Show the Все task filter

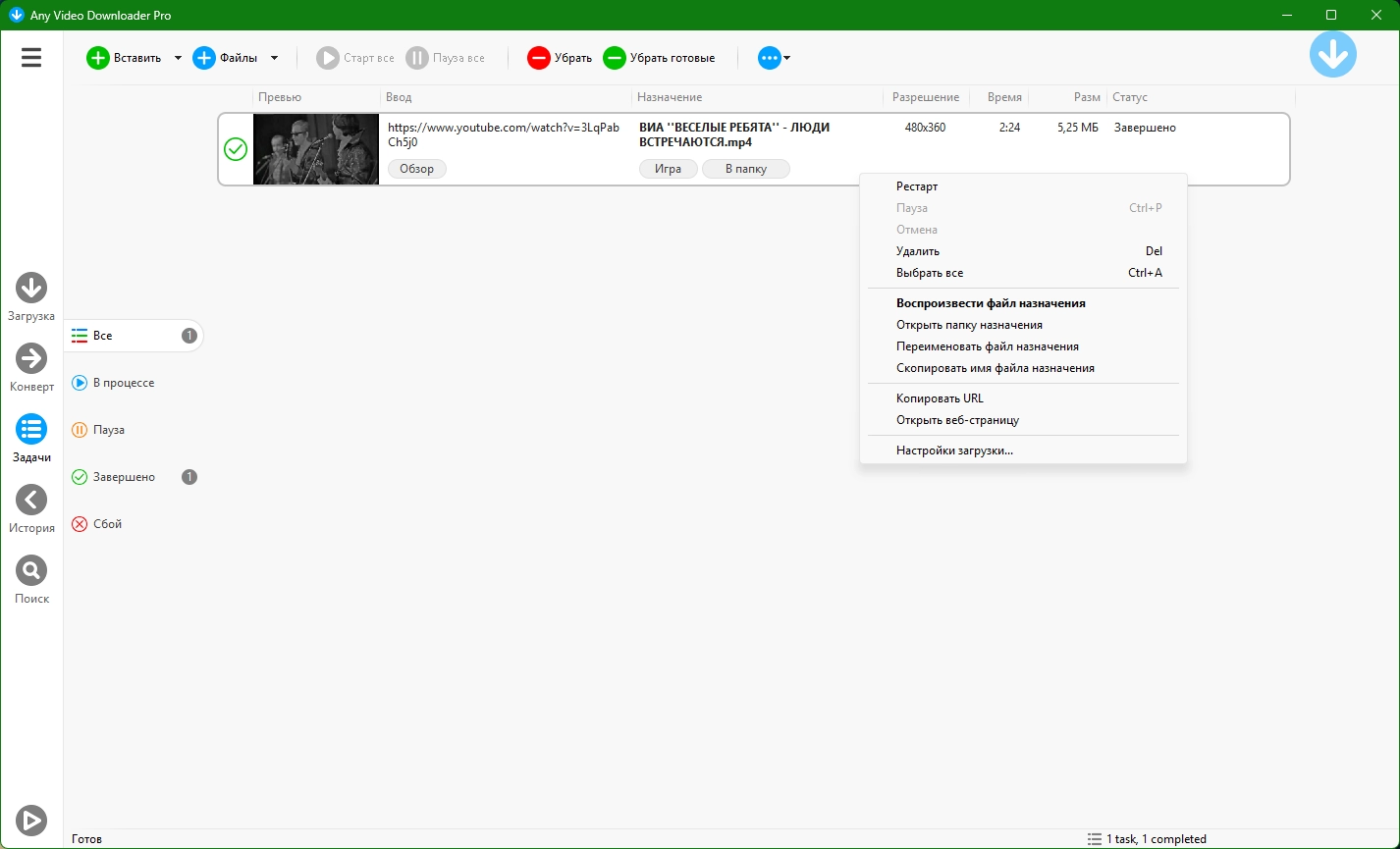(135, 336)
